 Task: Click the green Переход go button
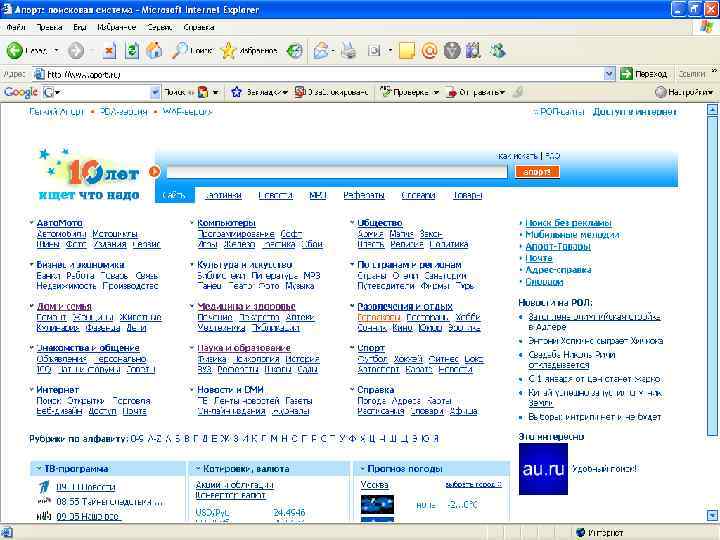[x=643, y=73]
